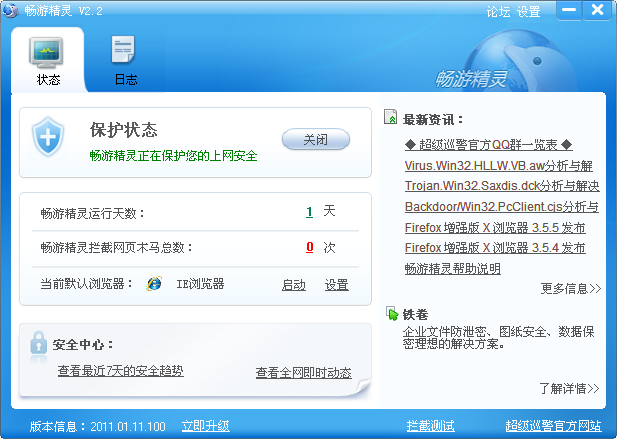Click the green arrow icon beside 铁卷
617x439 pixels.
coord(392,314)
